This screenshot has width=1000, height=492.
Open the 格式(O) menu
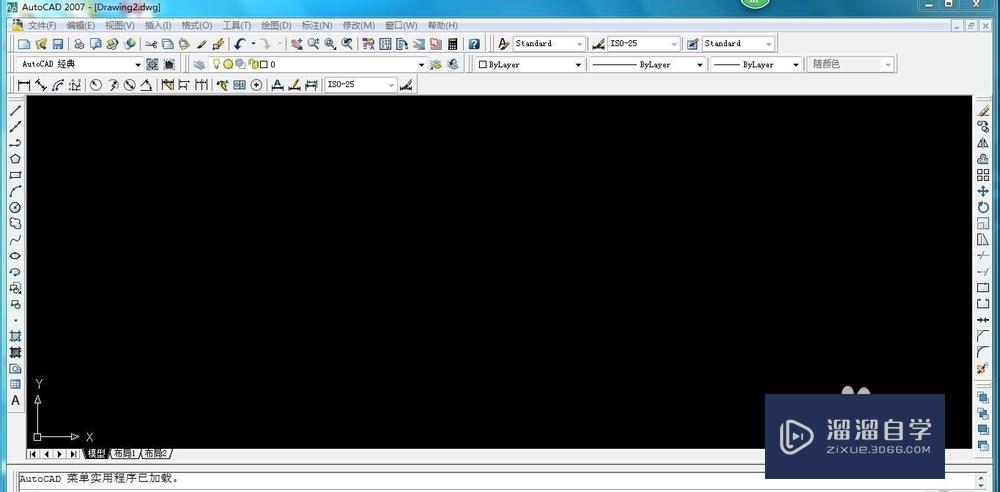tap(196, 26)
